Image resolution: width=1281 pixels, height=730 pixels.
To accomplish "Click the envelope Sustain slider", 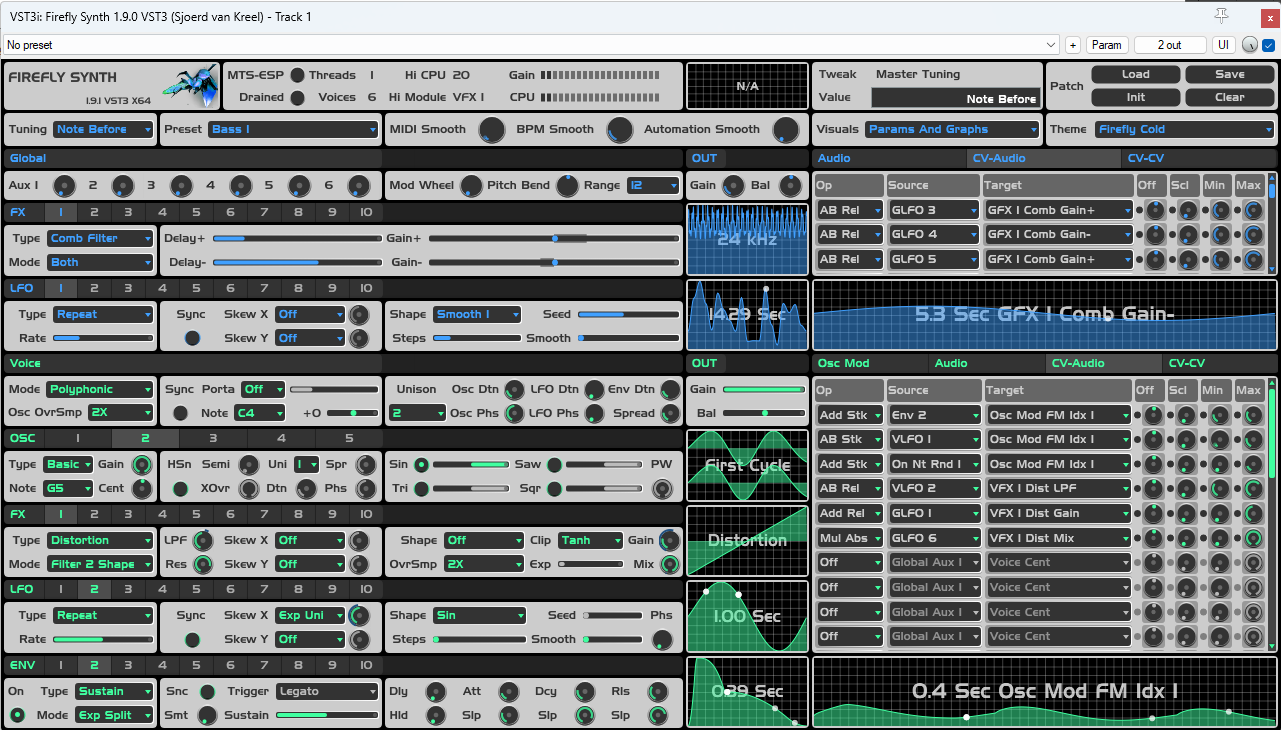I will click(326, 716).
